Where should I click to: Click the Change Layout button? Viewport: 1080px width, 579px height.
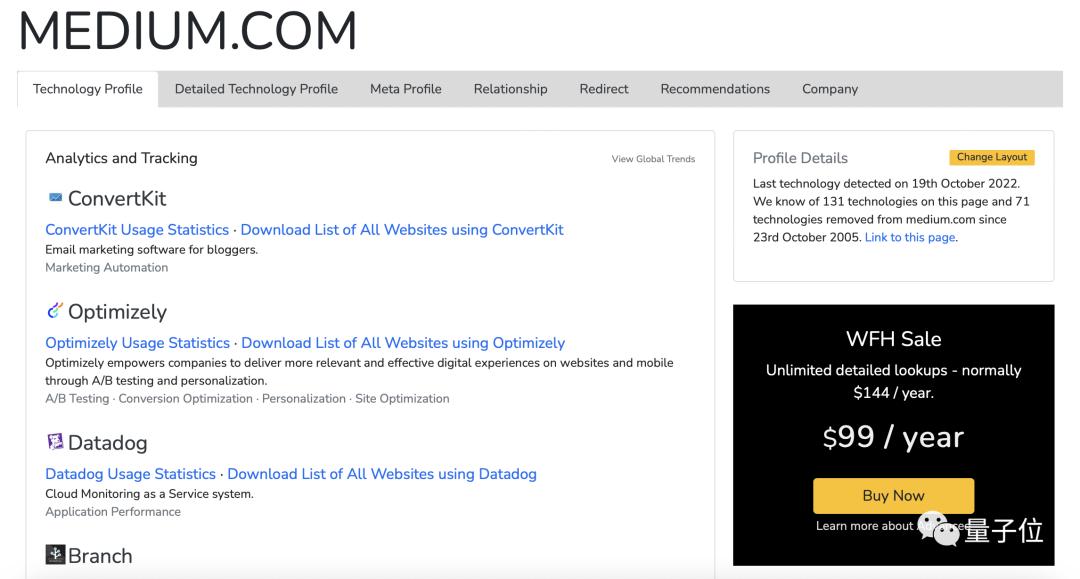tap(992, 157)
